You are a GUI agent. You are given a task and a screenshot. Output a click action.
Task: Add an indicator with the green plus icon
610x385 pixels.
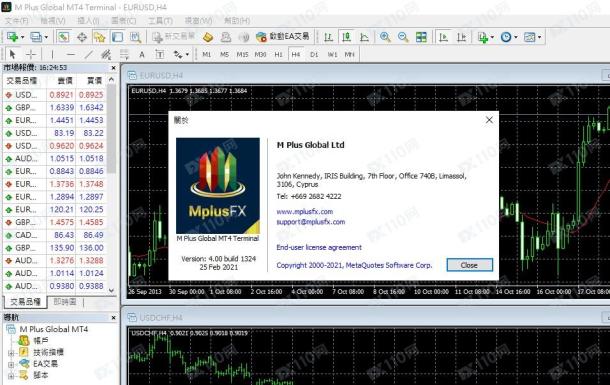(x=483, y=37)
